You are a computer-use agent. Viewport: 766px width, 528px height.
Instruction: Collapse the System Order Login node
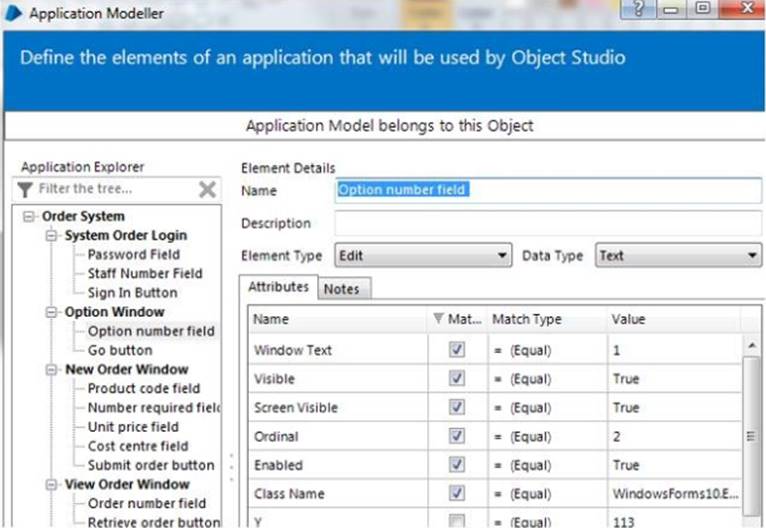52,236
